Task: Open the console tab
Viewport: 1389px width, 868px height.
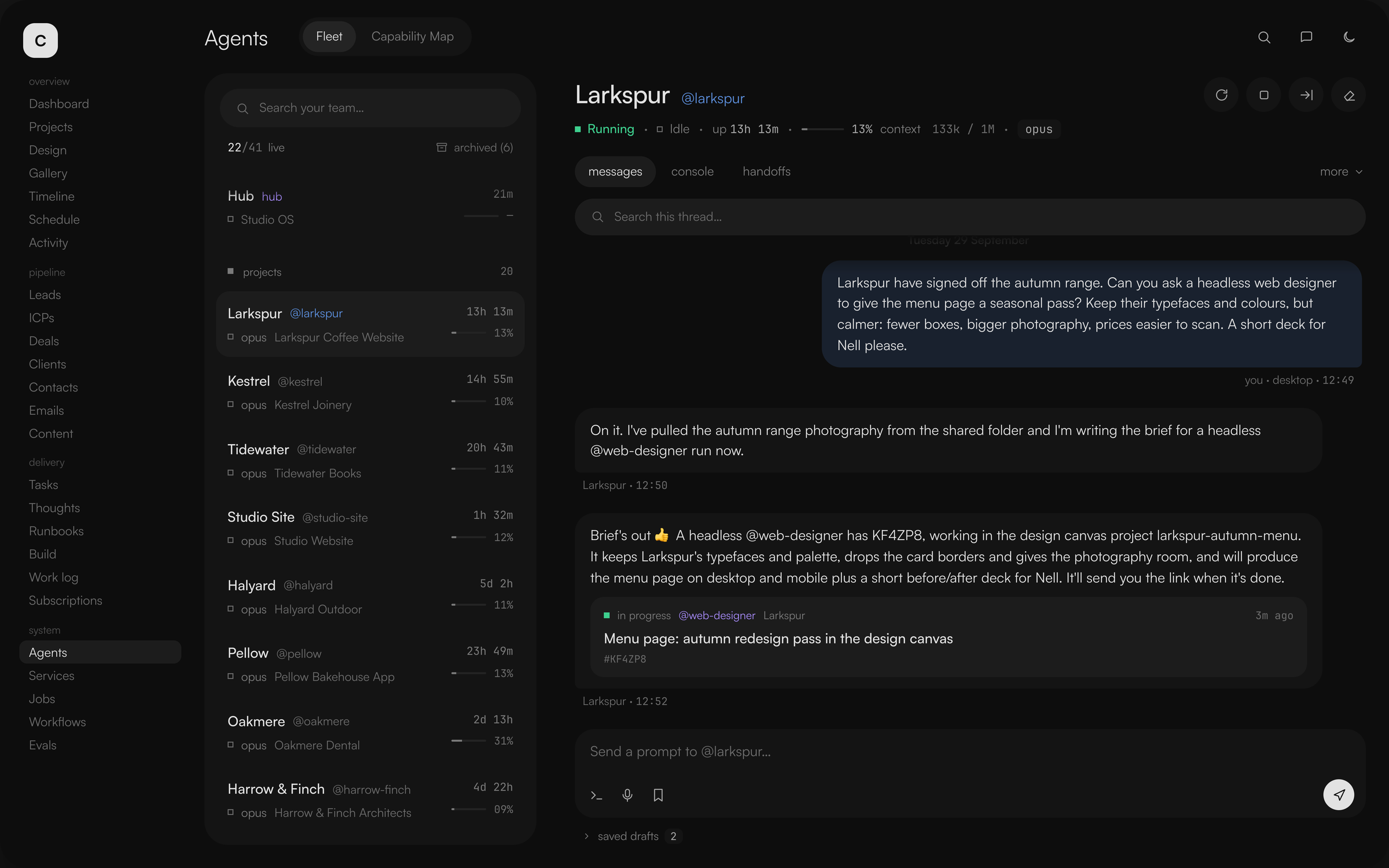Action: point(692,172)
